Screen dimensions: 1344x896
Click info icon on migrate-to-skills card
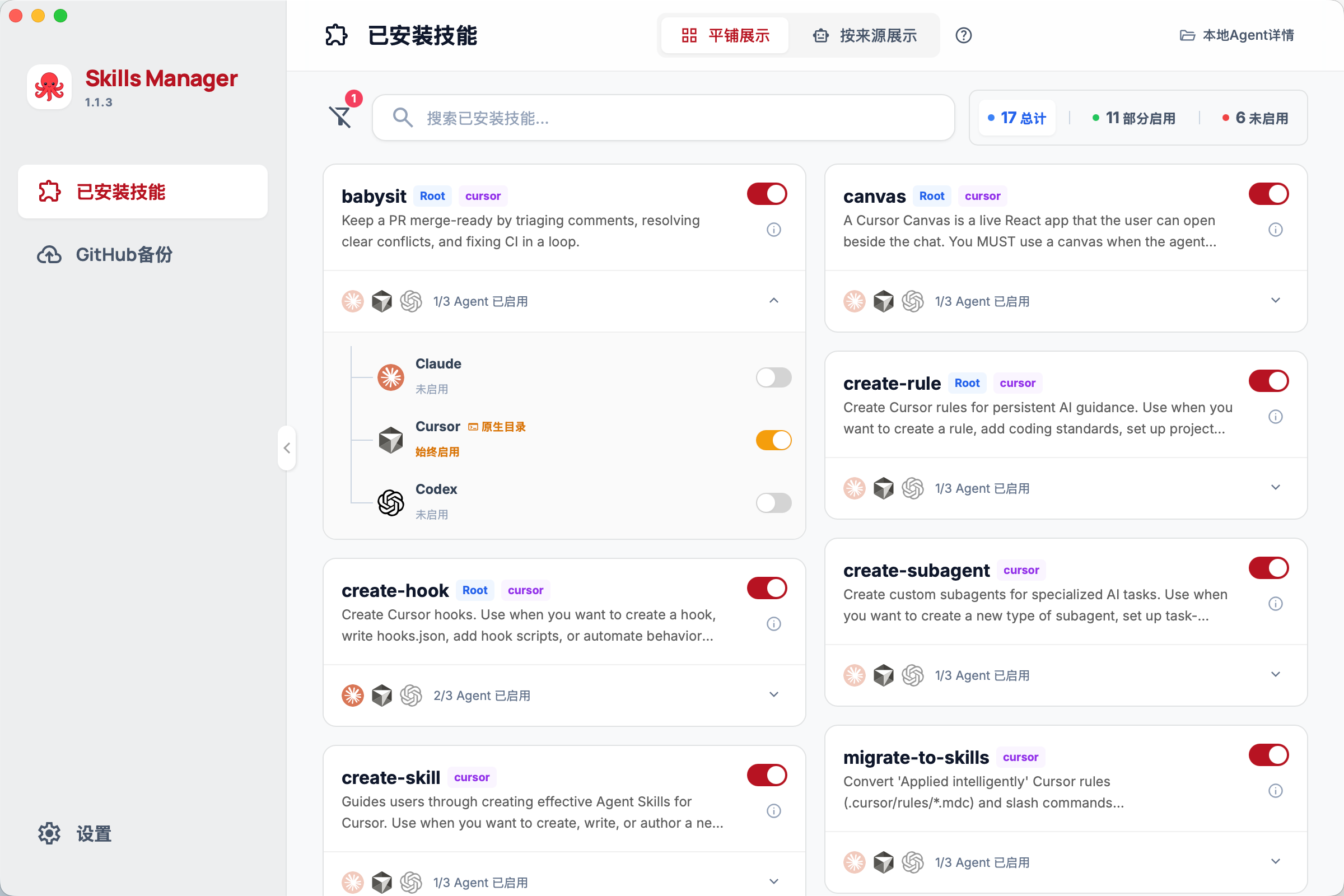[1276, 791]
